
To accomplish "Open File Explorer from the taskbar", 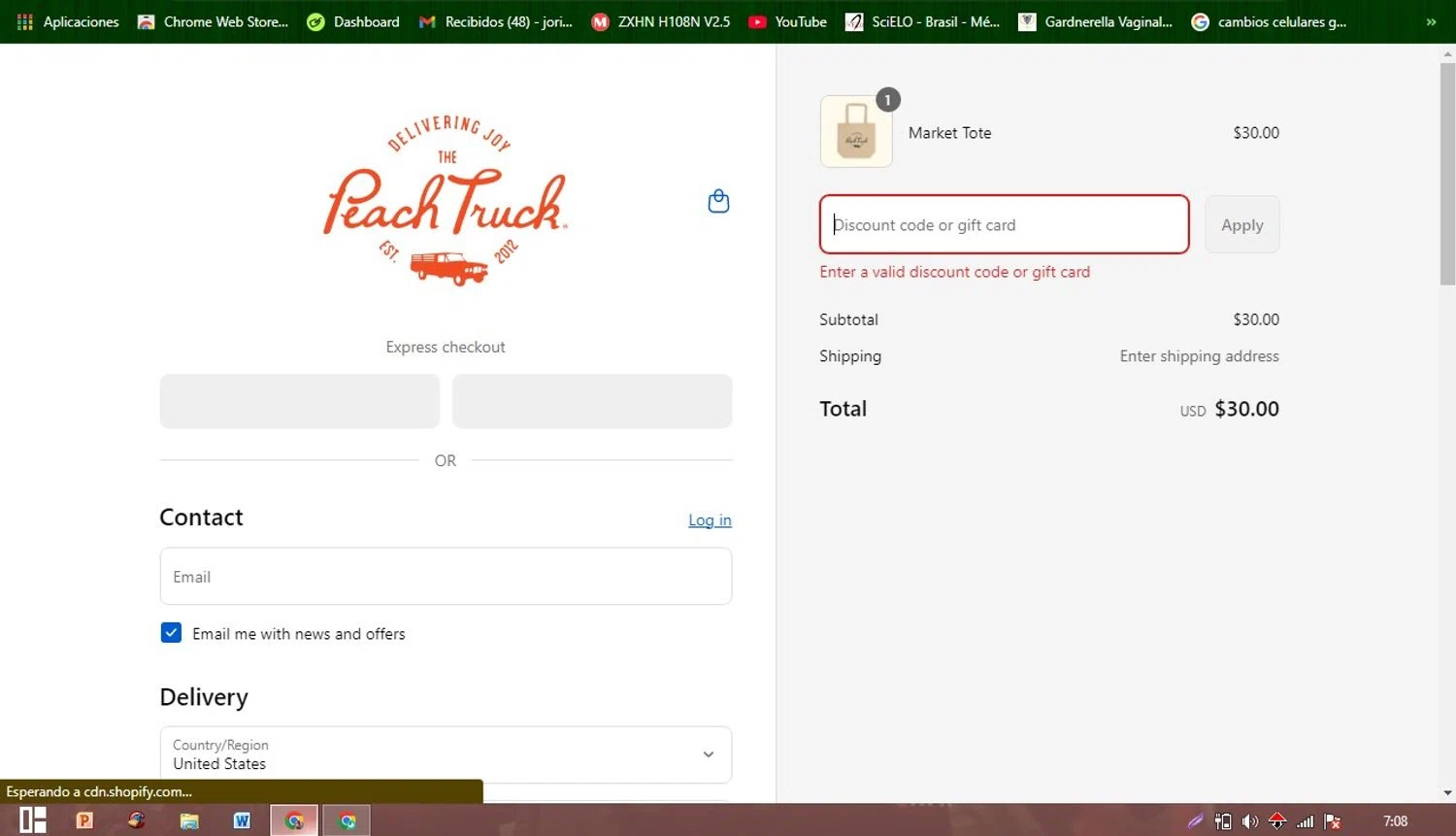I will [189, 821].
